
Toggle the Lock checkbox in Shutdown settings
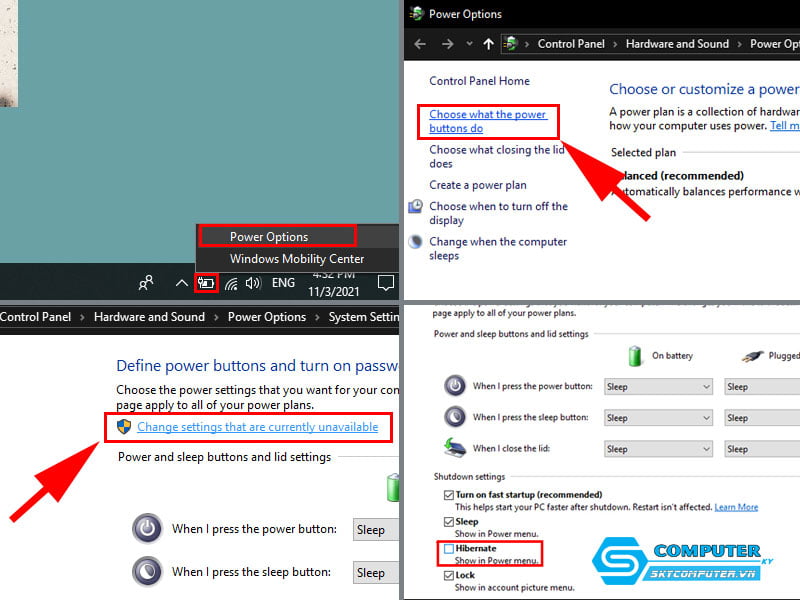point(447,576)
